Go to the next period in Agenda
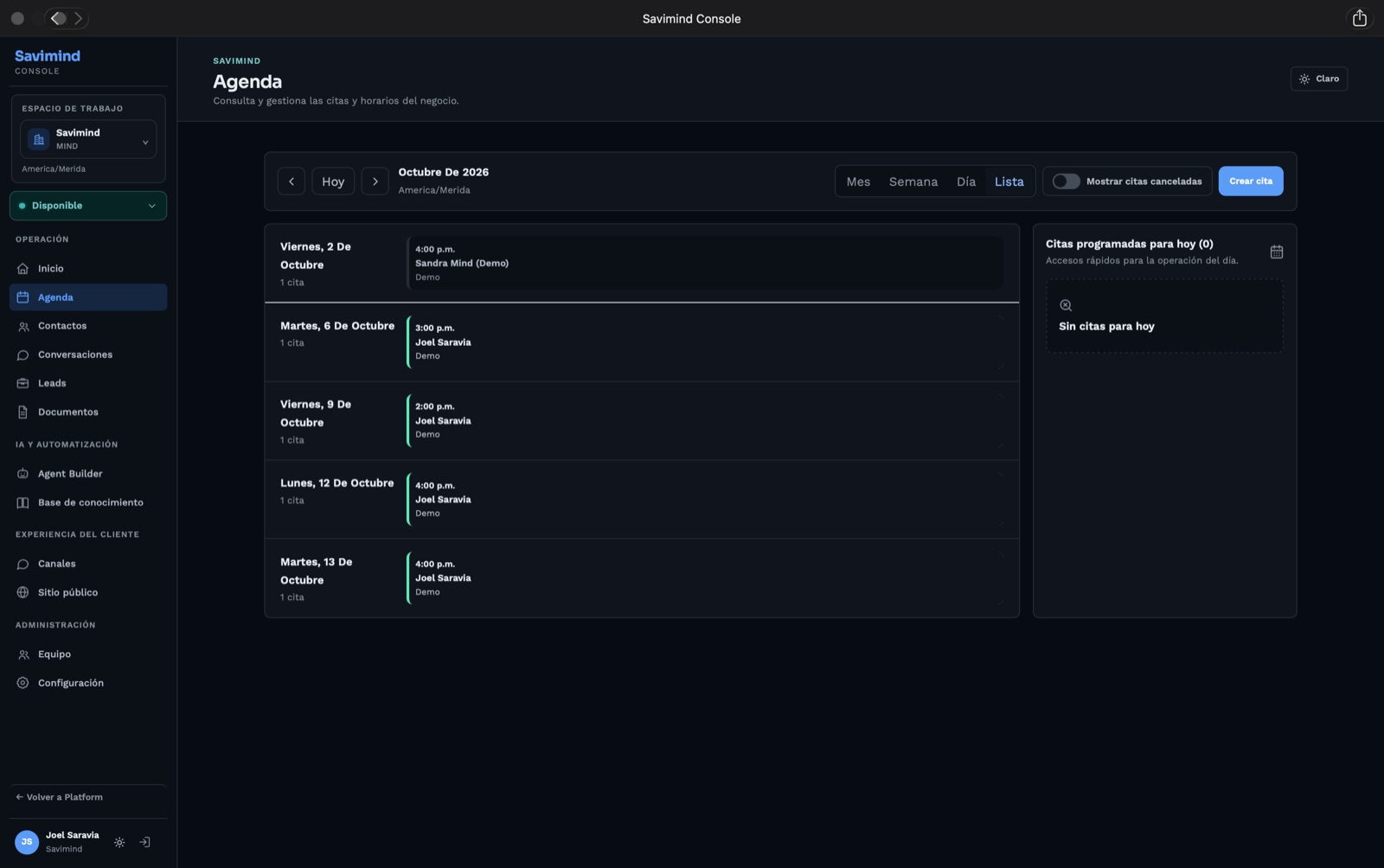 [375, 182]
